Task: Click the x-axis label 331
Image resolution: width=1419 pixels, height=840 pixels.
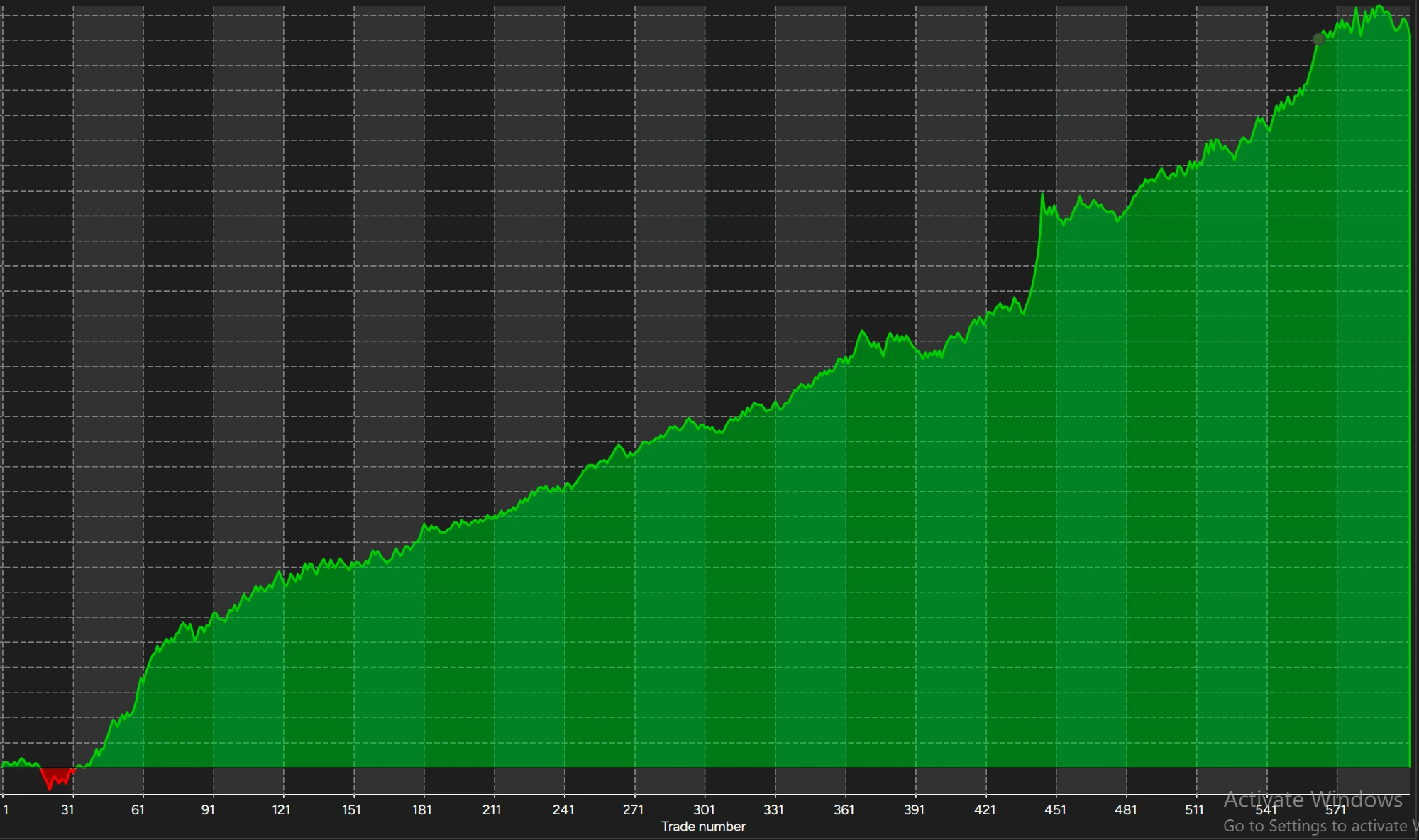Action: pyautogui.click(x=773, y=809)
